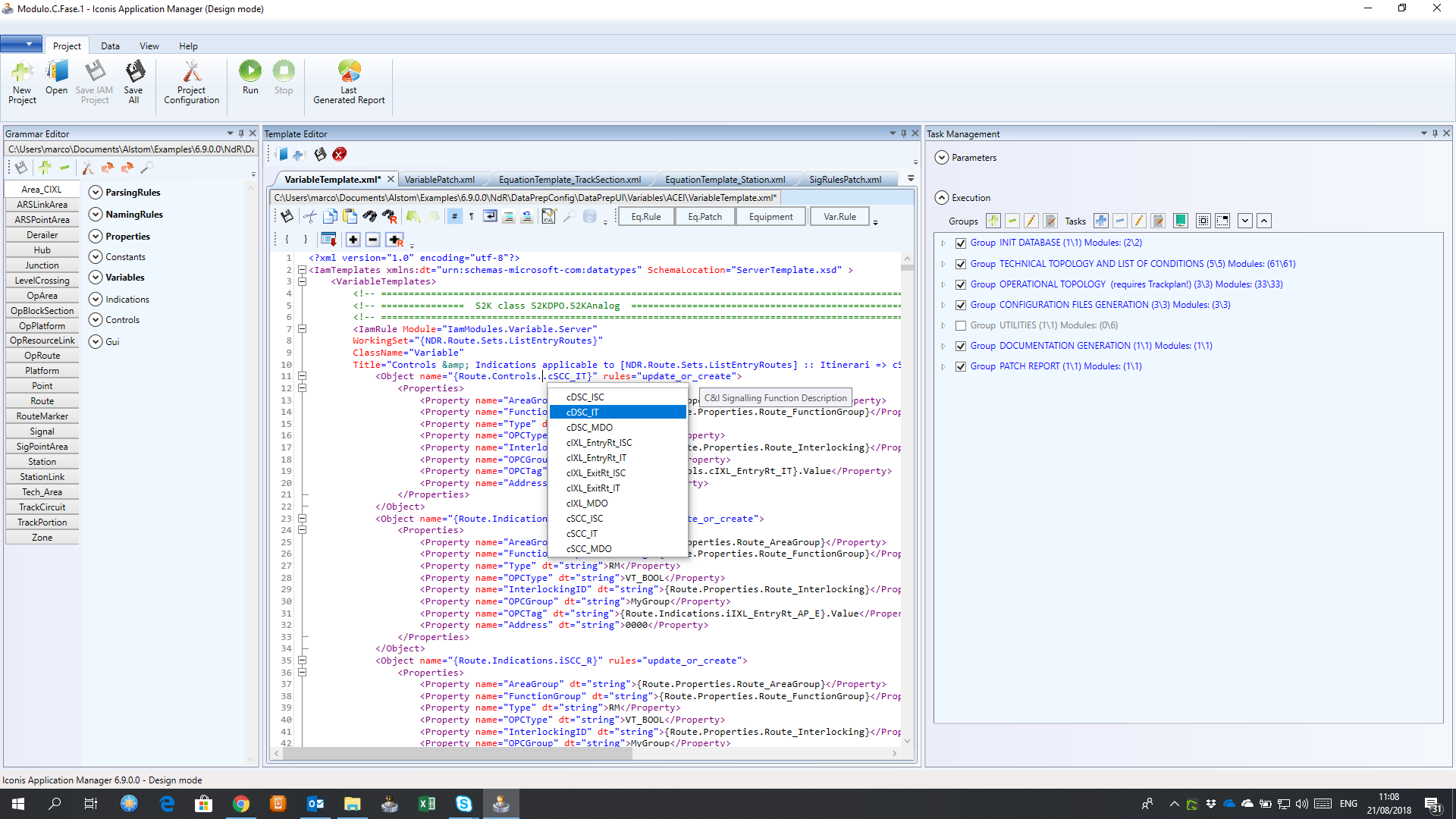This screenshot has width=1456, height=819.
Task: Check the Group UTILITIES checkbox
Action: [961, 325]
